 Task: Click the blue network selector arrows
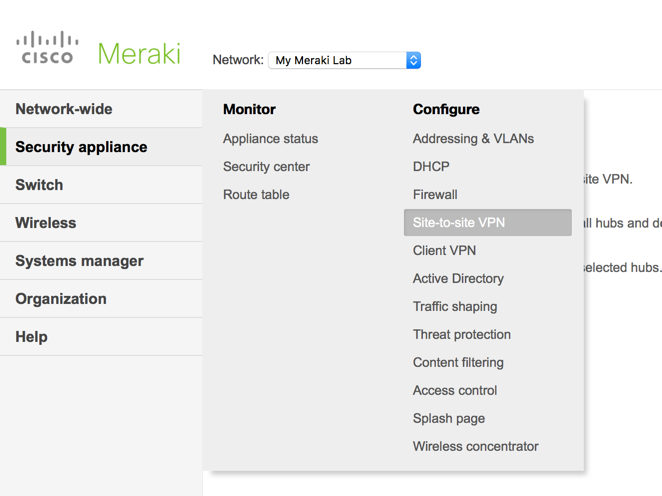pos(413,60)
